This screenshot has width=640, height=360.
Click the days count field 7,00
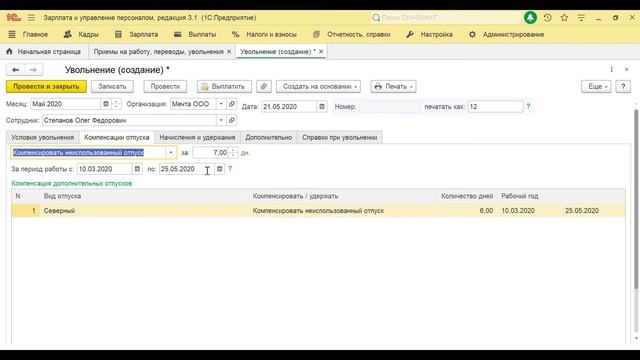click(211, 153)
